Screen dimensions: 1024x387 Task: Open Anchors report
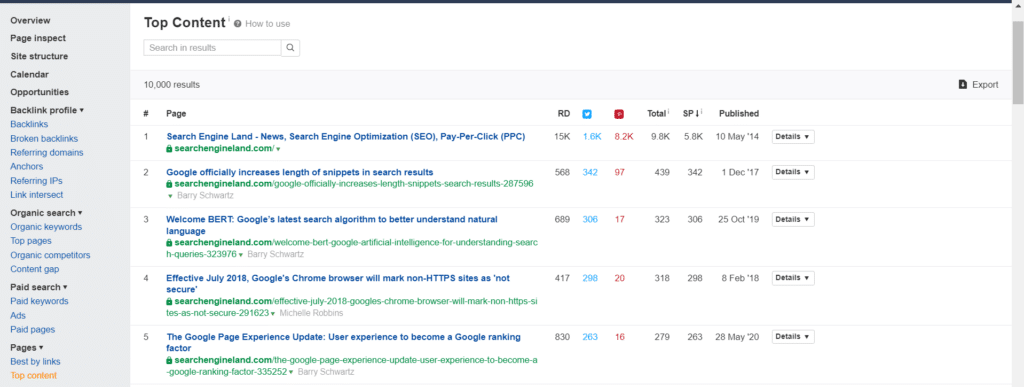[x=27, y=167]
